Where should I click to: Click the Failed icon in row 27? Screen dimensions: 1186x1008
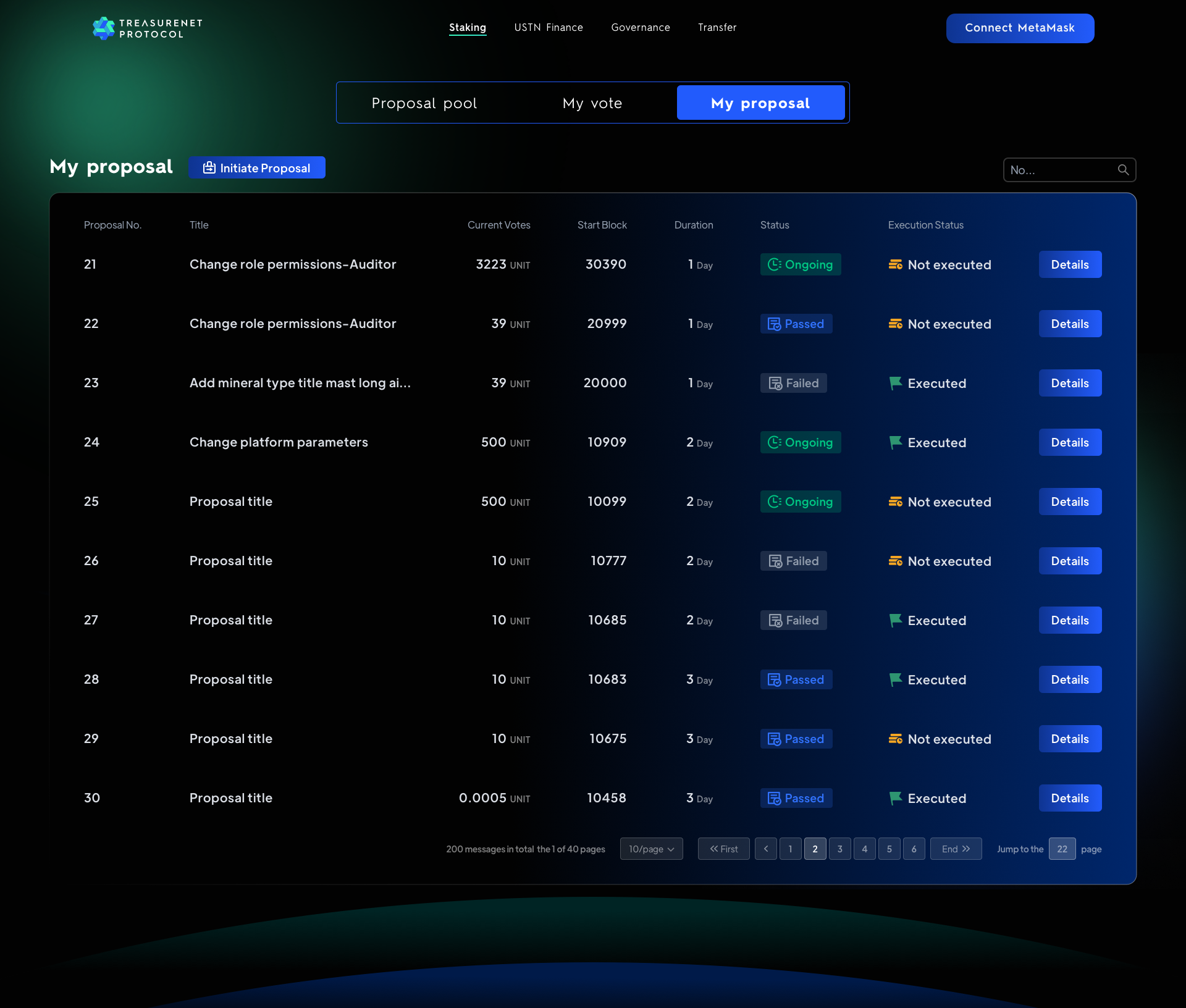pos(775,620)
